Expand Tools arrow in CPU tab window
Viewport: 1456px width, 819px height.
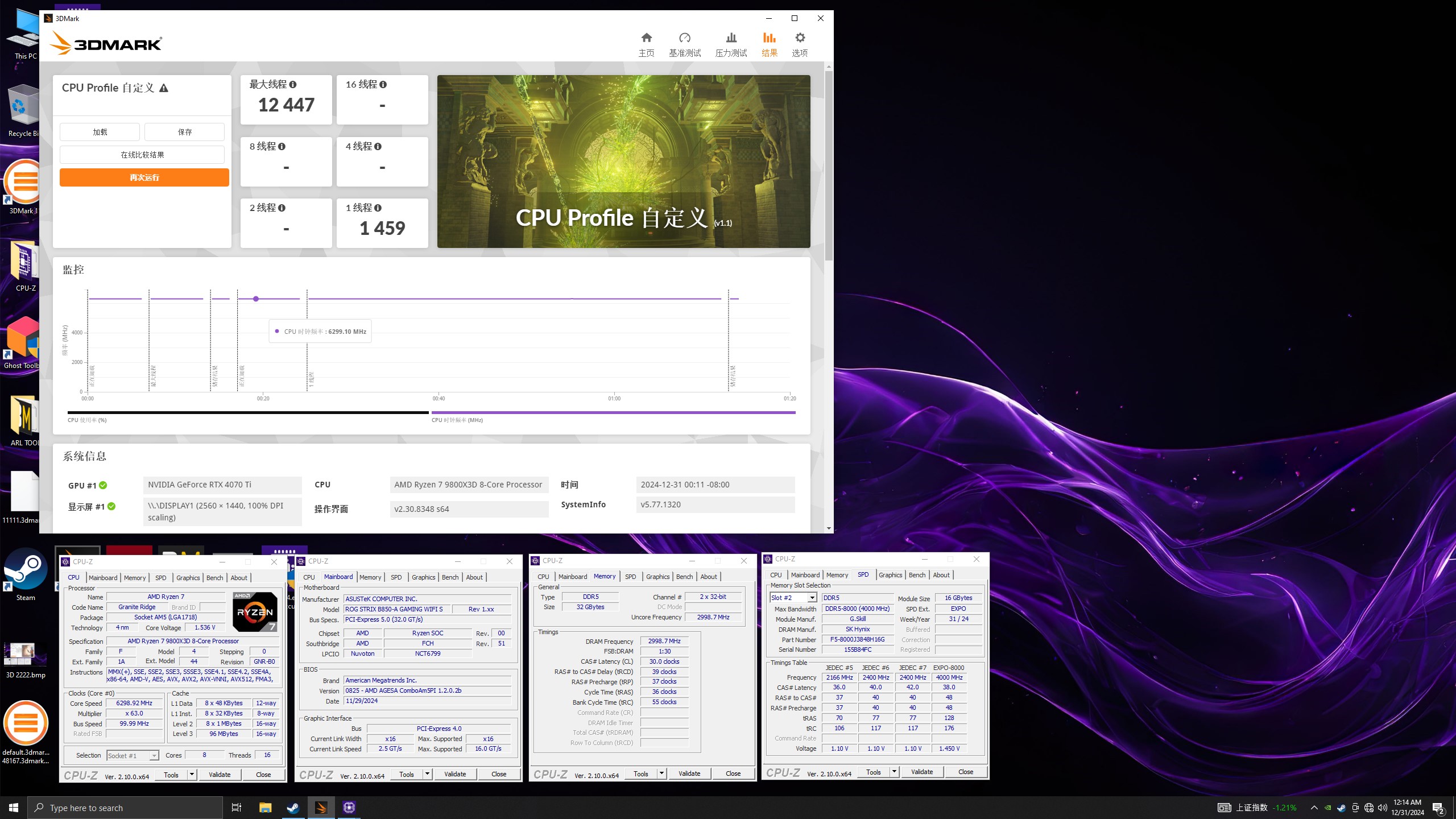(192, 775)
